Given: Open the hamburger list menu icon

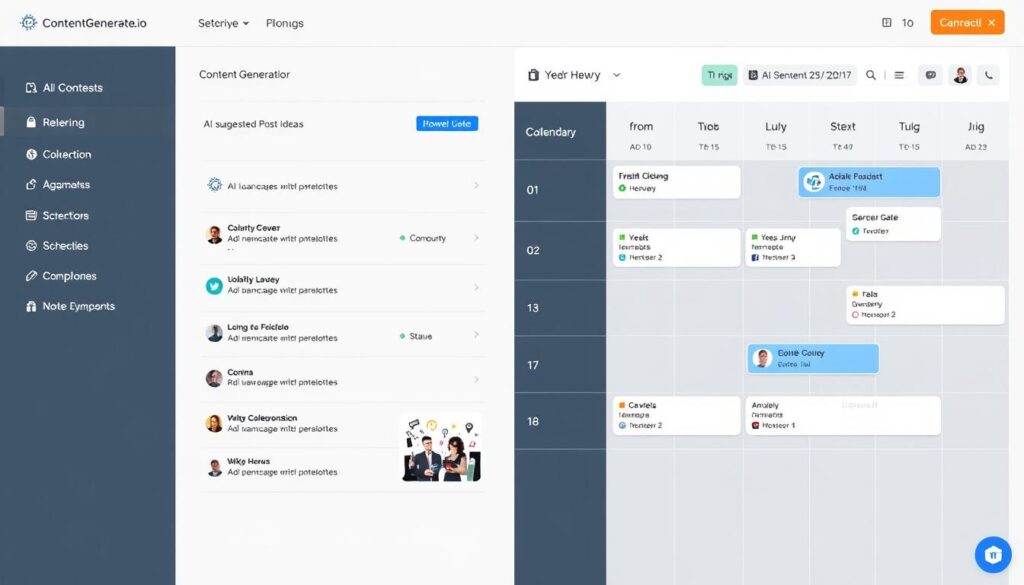Looking at the screenshot, I should pyautogui.click(x=899, y=75).
